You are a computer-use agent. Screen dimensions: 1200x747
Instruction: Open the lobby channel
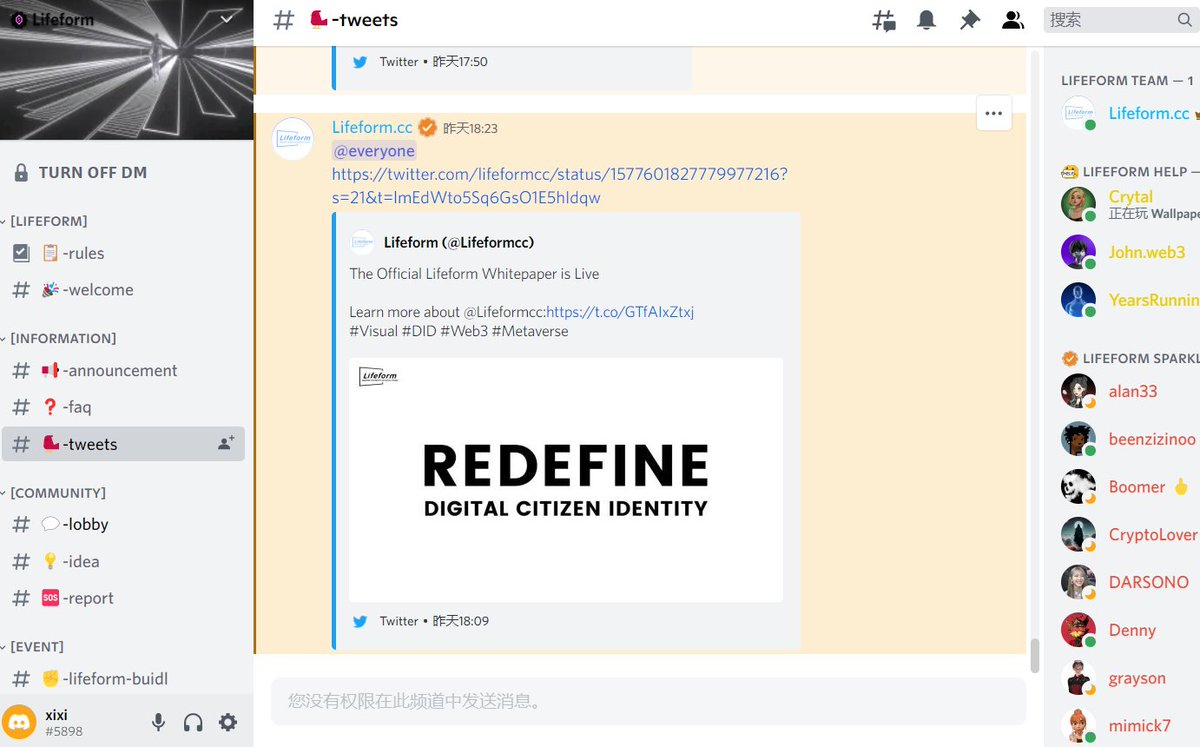(124, 524)
